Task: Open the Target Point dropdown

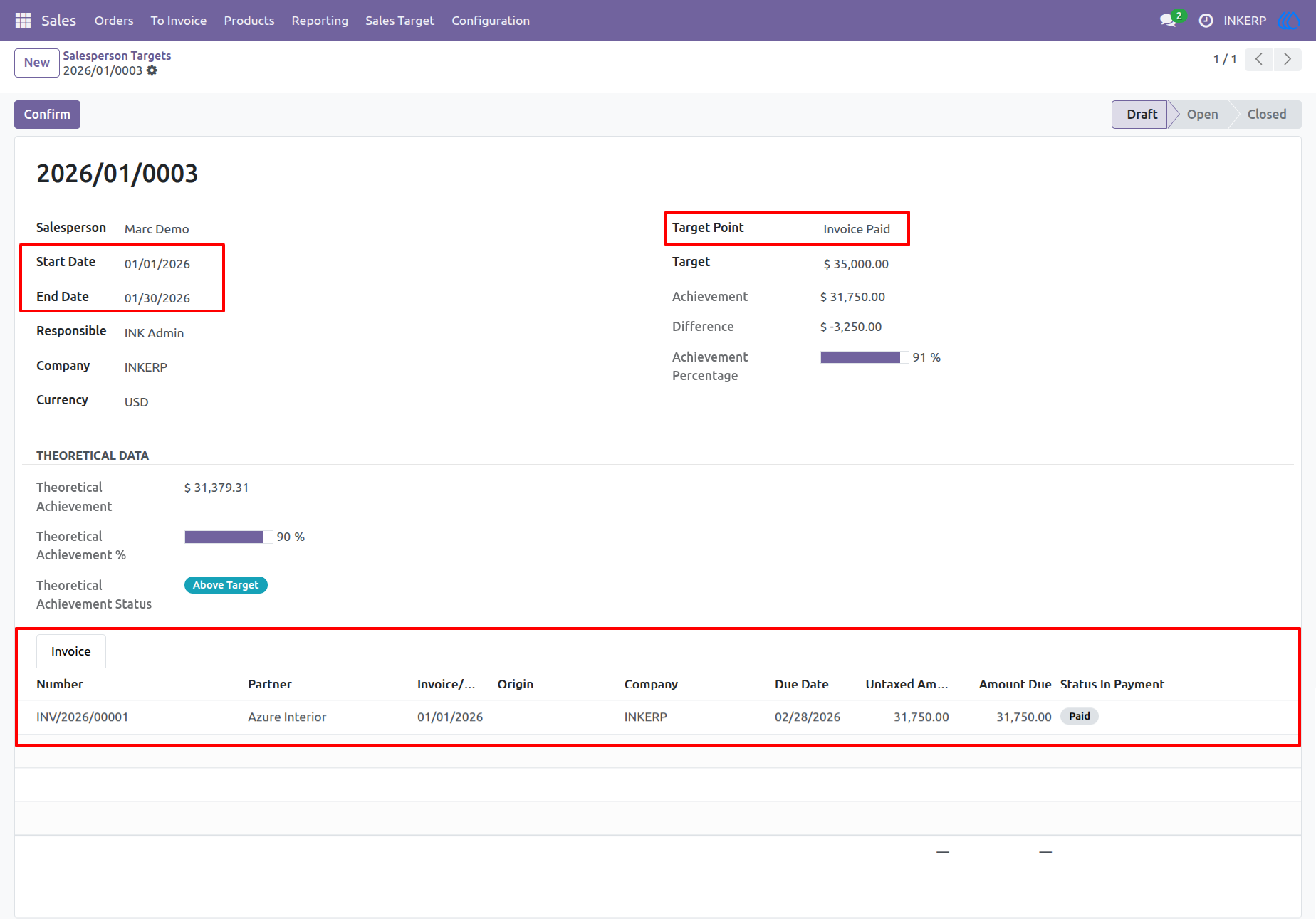Action: tap(857, 229)
